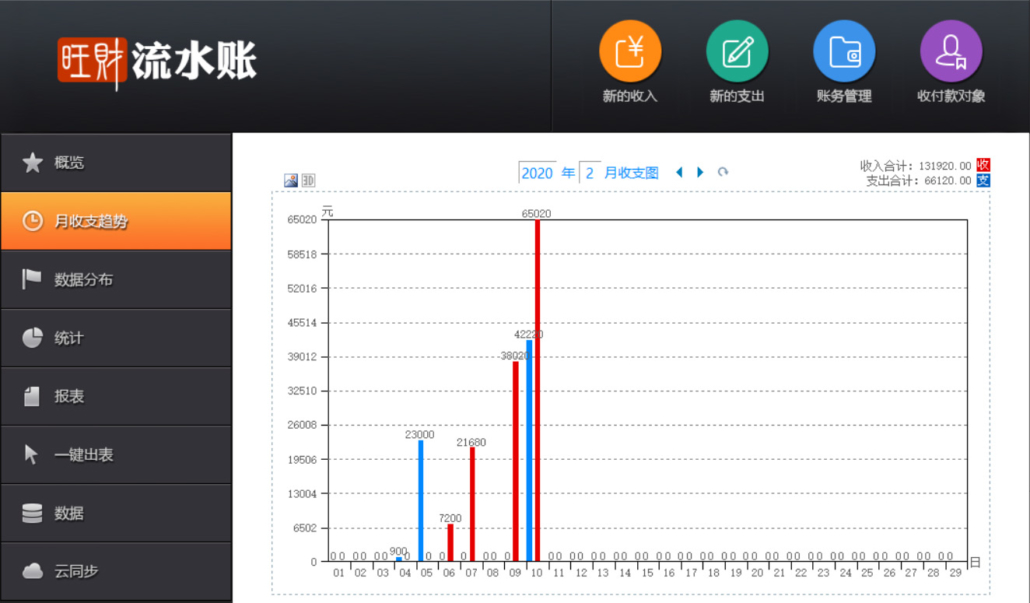Click the 新的收入 orange icon
Viewport: 1030px width, 603px height.
click(630, 51)
